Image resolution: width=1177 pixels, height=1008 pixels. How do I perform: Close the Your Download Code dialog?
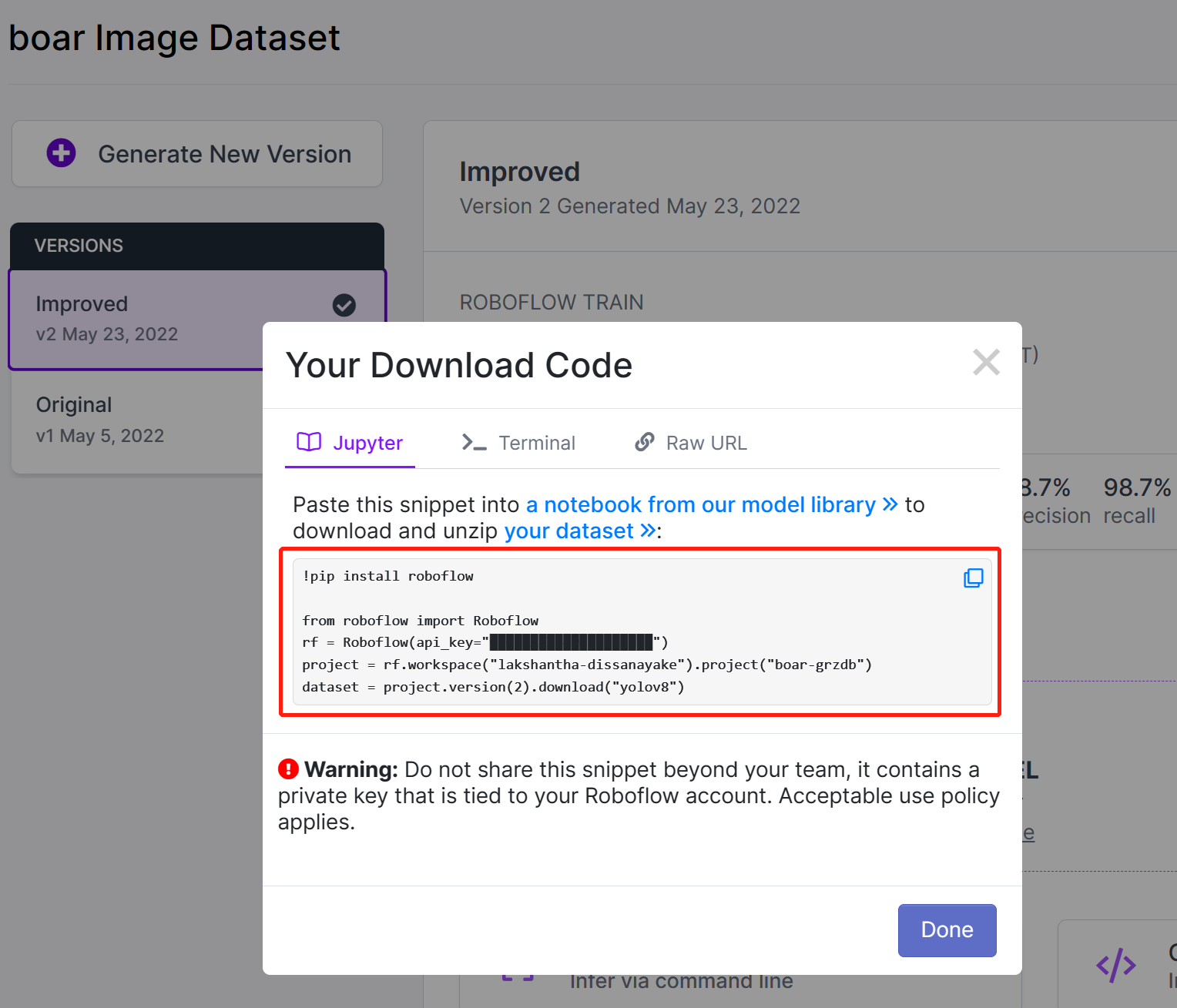pos(986,362)
